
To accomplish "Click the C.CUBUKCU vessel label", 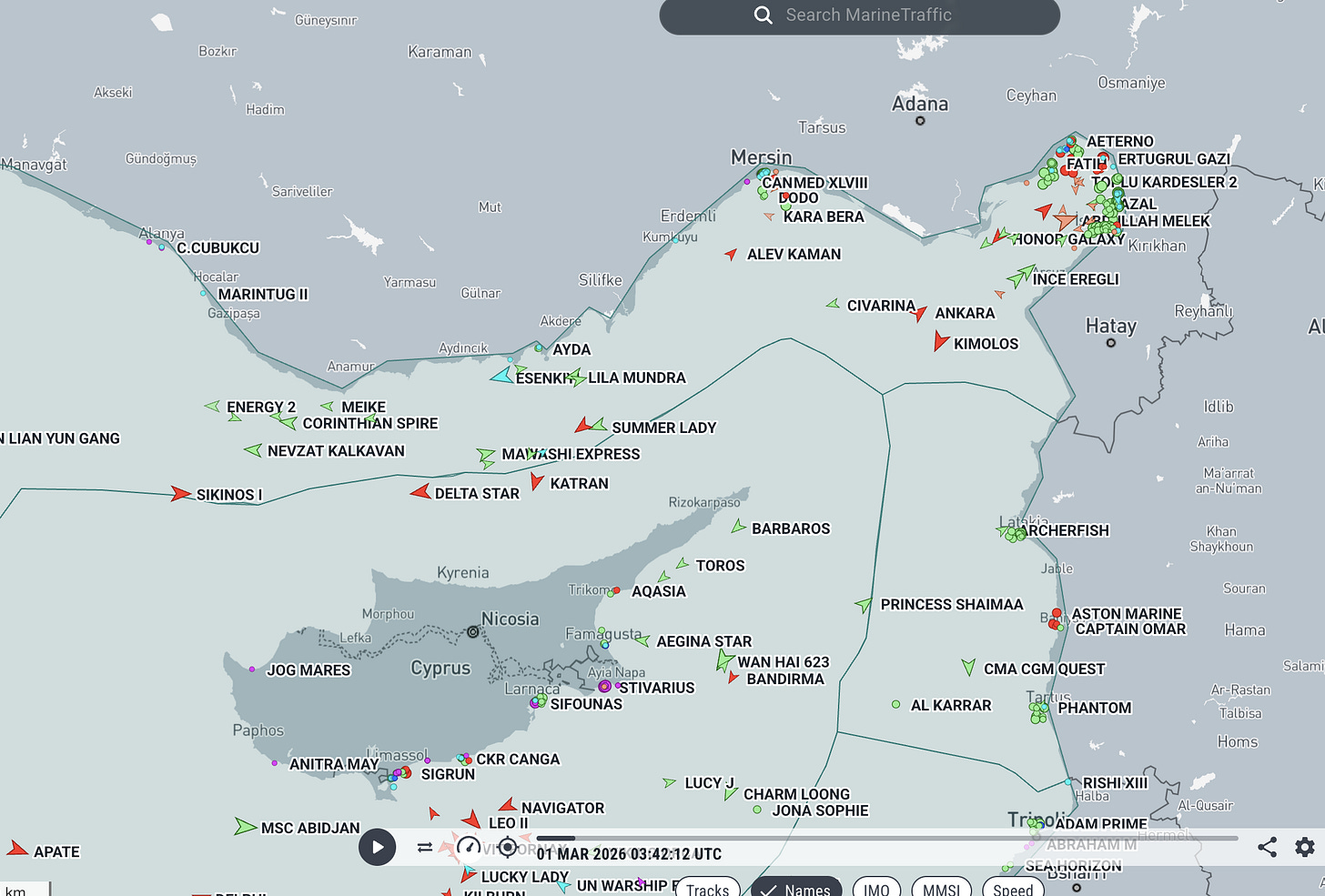I will 217,247.
